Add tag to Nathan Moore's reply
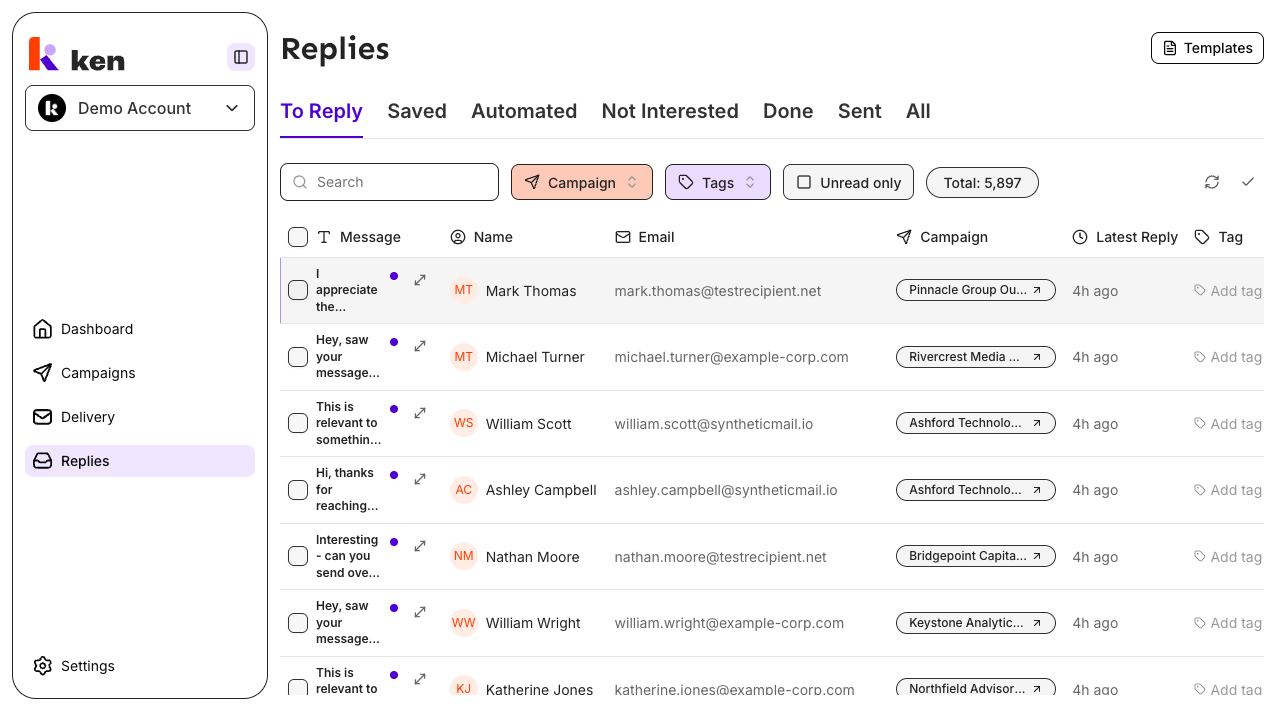 [x=1228, y=557]
